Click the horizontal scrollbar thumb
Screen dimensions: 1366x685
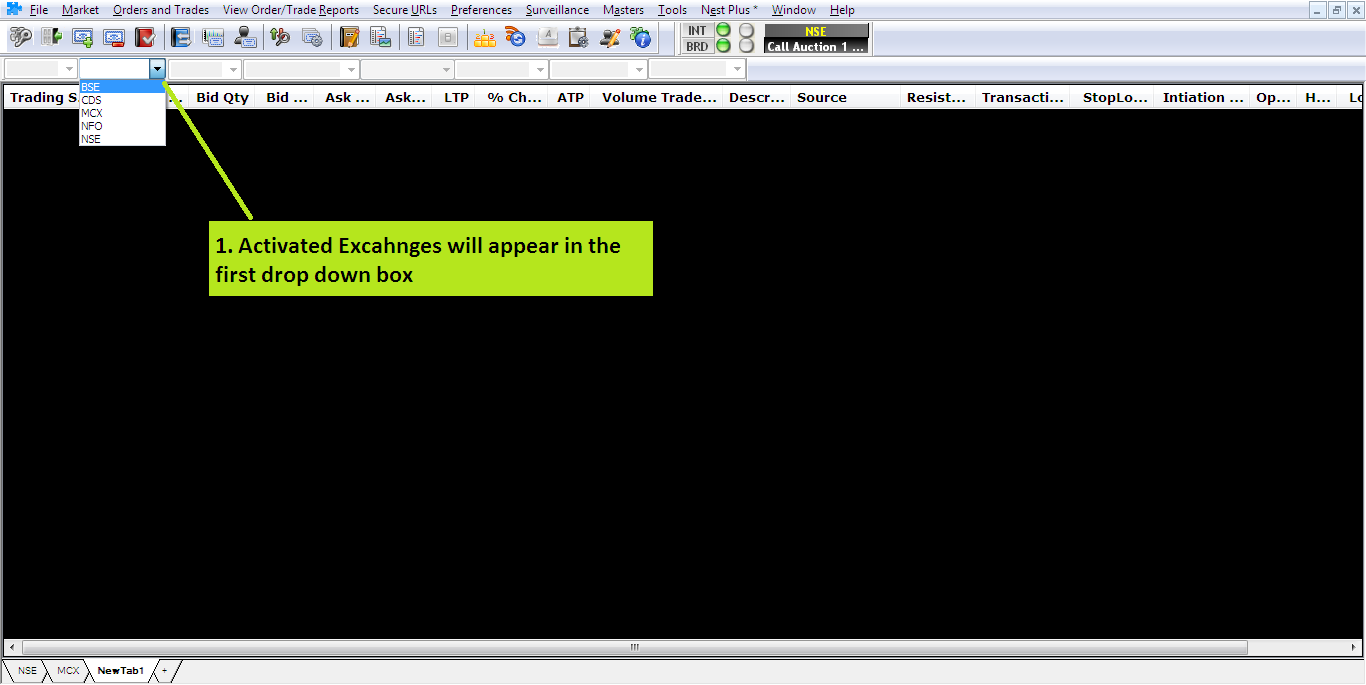click(x=634, y=647)
